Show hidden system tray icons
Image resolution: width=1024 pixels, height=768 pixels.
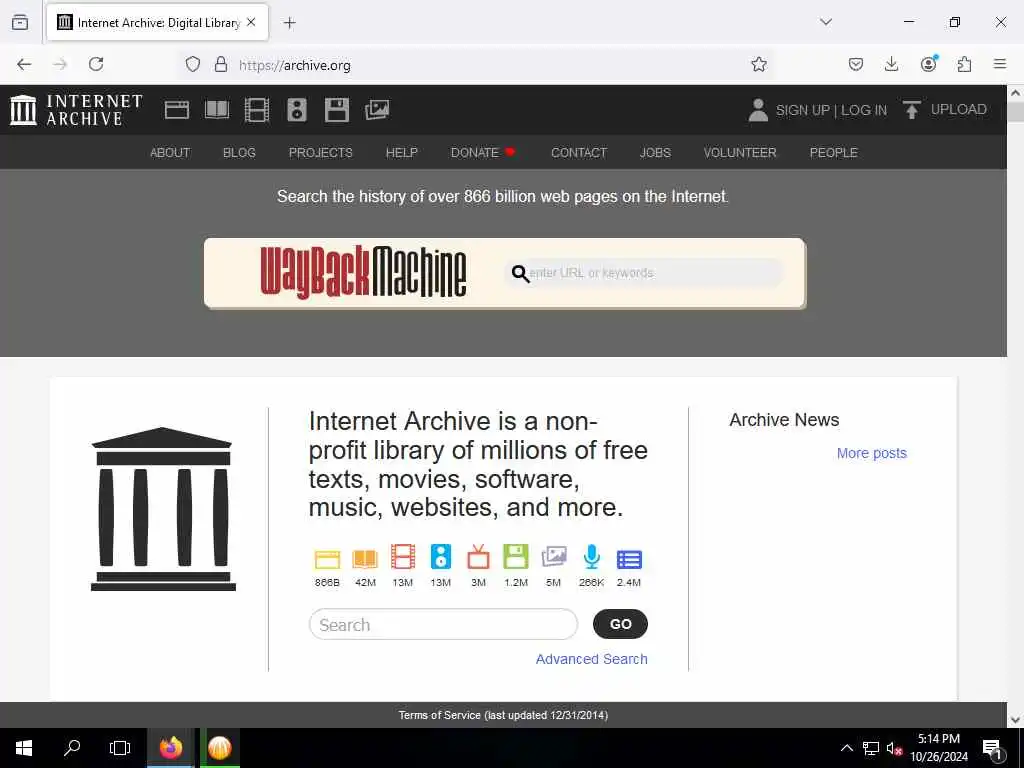pyautogui.click(x=846, y=748)
